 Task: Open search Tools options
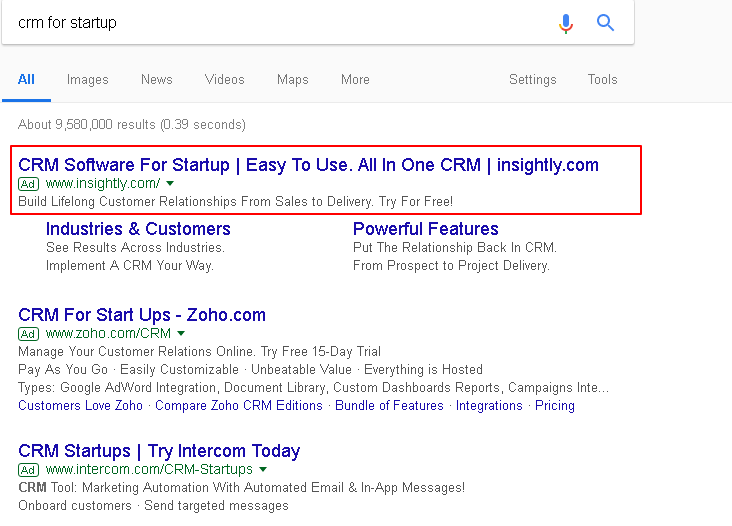coord(603,79)
